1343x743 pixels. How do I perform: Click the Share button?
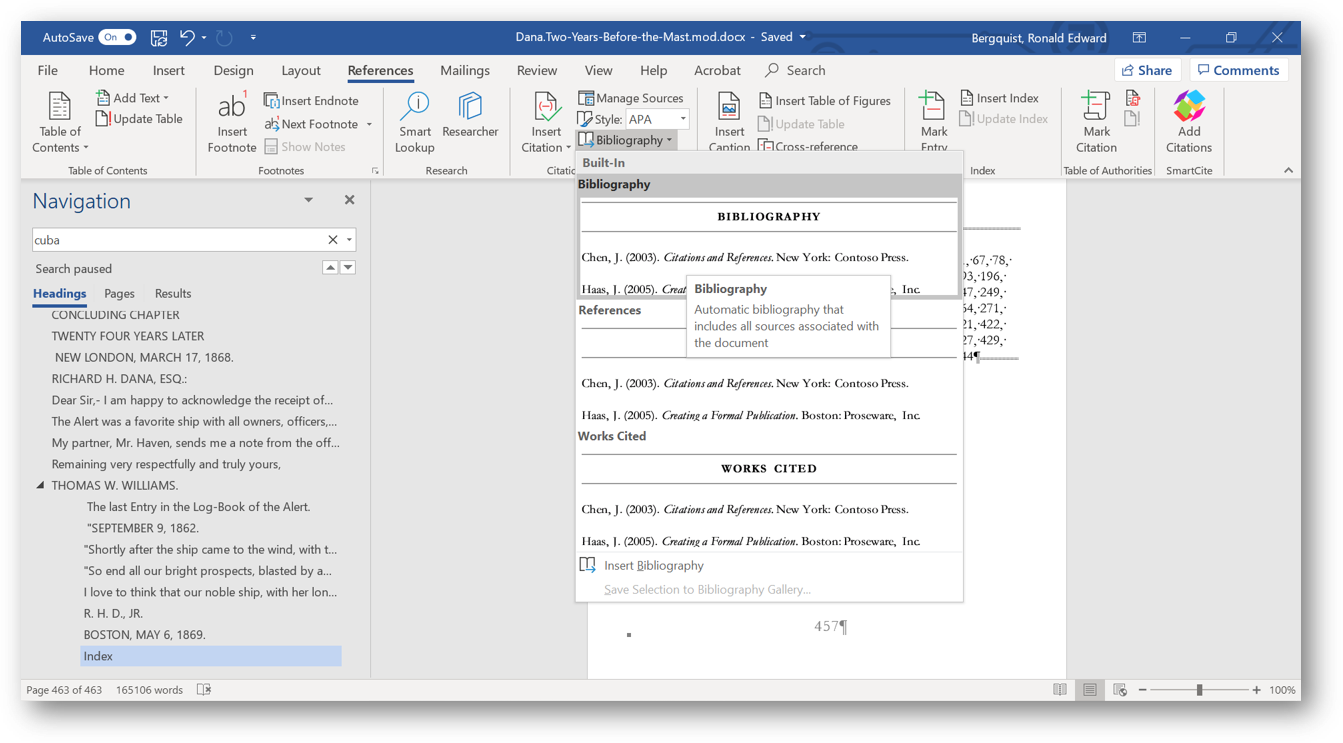[1147, 71]
